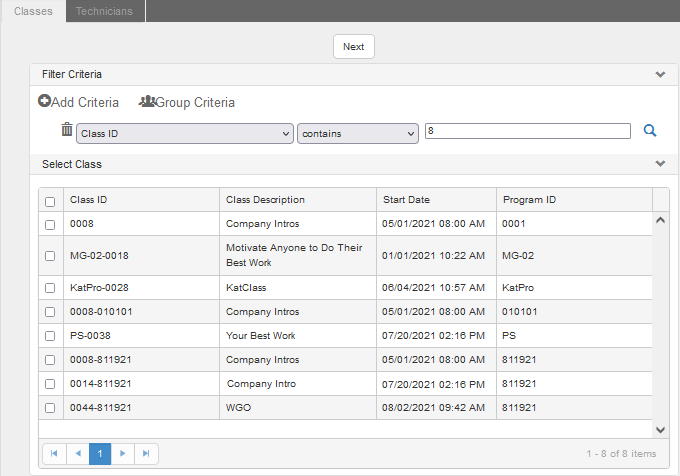
Task: Tick the checkbox for 0014-811921
Action: 50,384
